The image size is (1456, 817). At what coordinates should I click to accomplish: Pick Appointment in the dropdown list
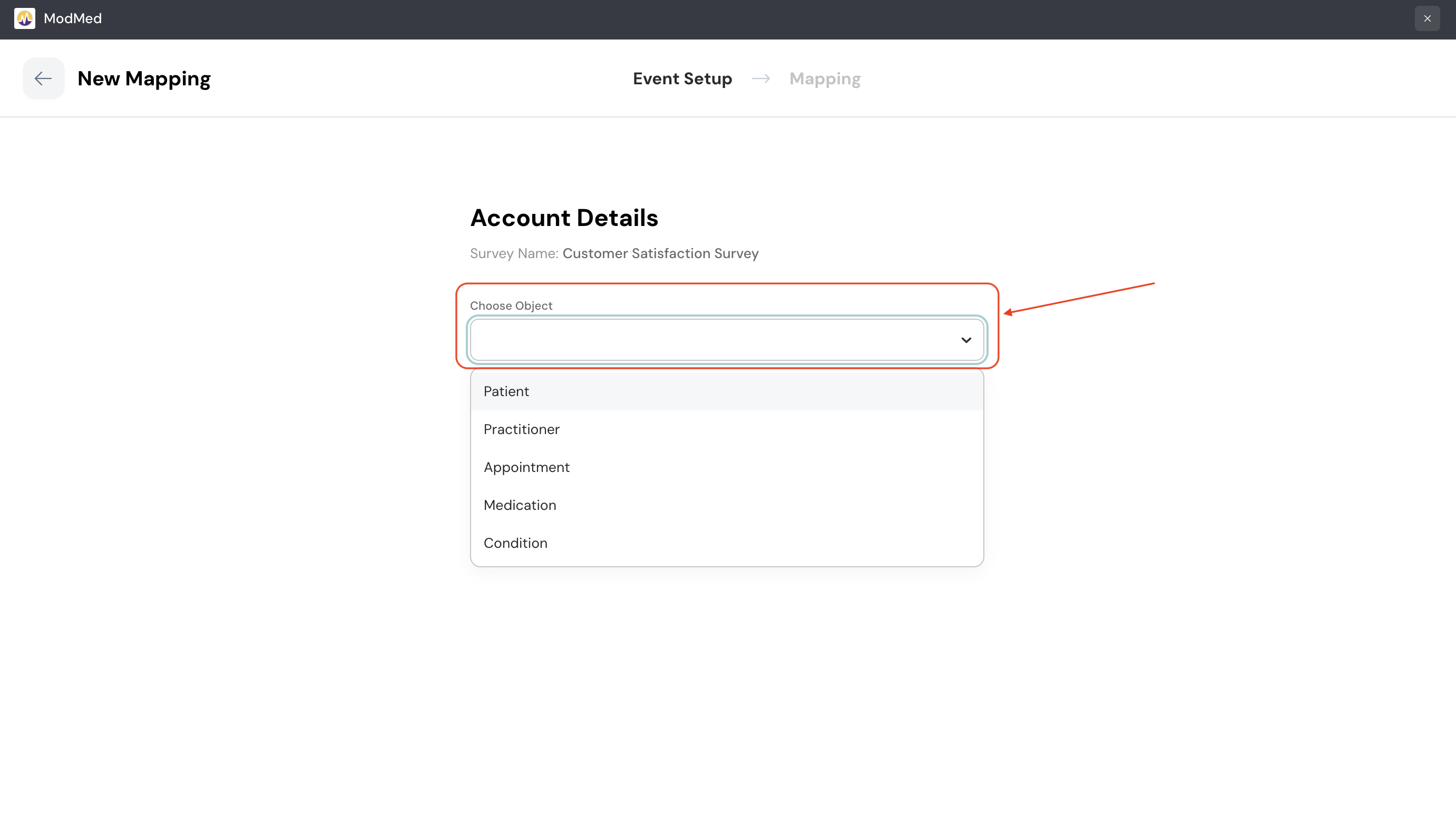526,467
